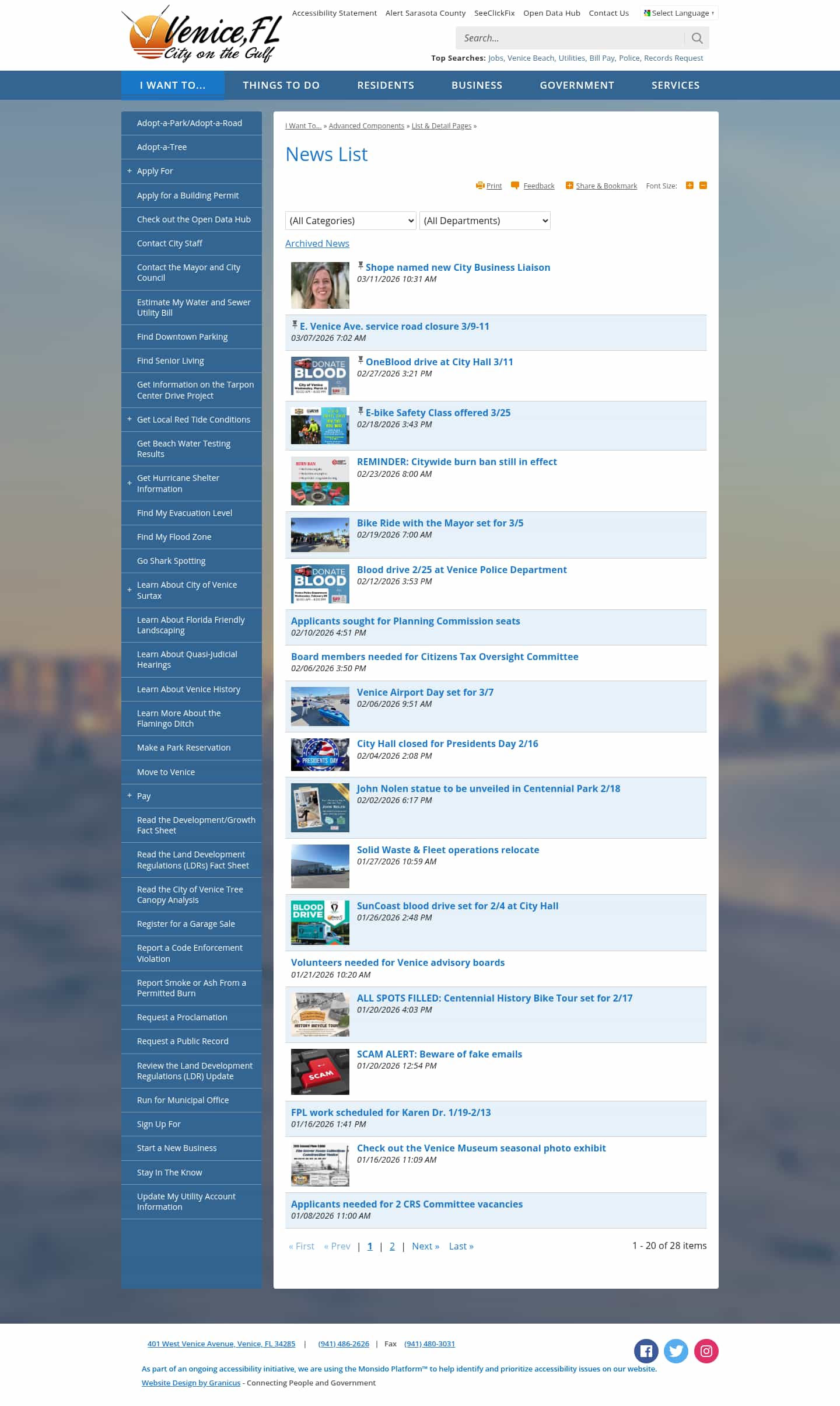840x1406 pixels.
Task: Open the SeeClickFix header link
Action: click(x=494, y=13)
